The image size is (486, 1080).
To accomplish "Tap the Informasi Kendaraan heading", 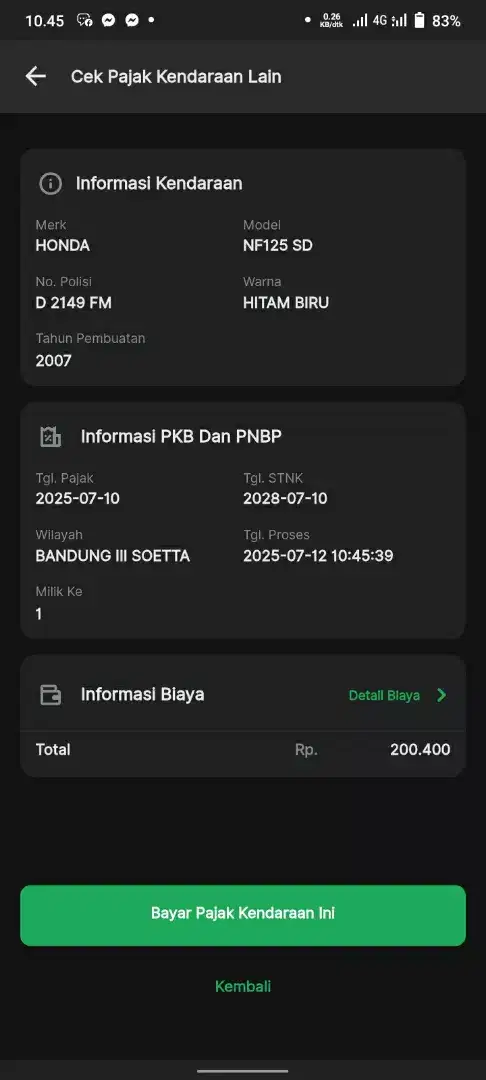I will (x=159, y=184).
